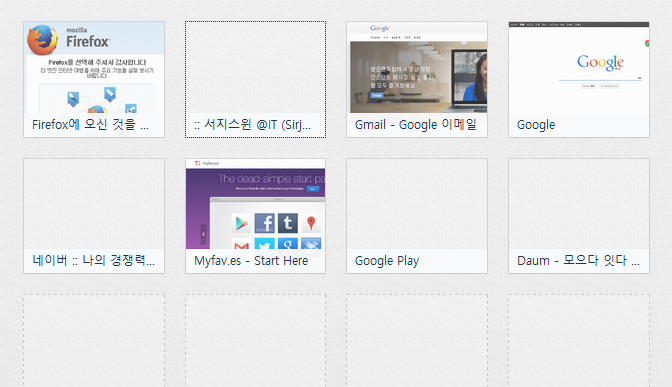Screen dimensions: 672x387
Task: Open the Daum - 모으다 잇다 tile
Action: (579, 216)
